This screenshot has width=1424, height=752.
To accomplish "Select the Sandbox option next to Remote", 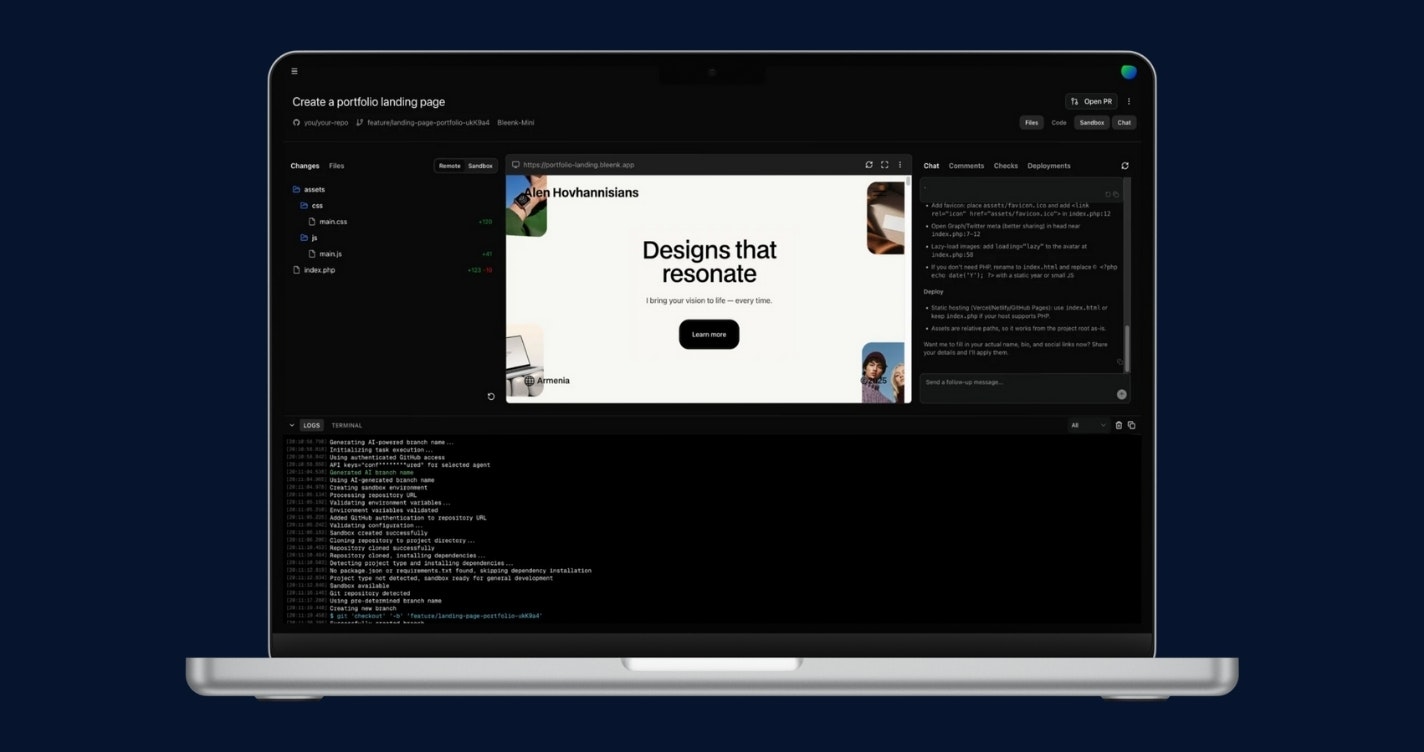I will [480, 166].
